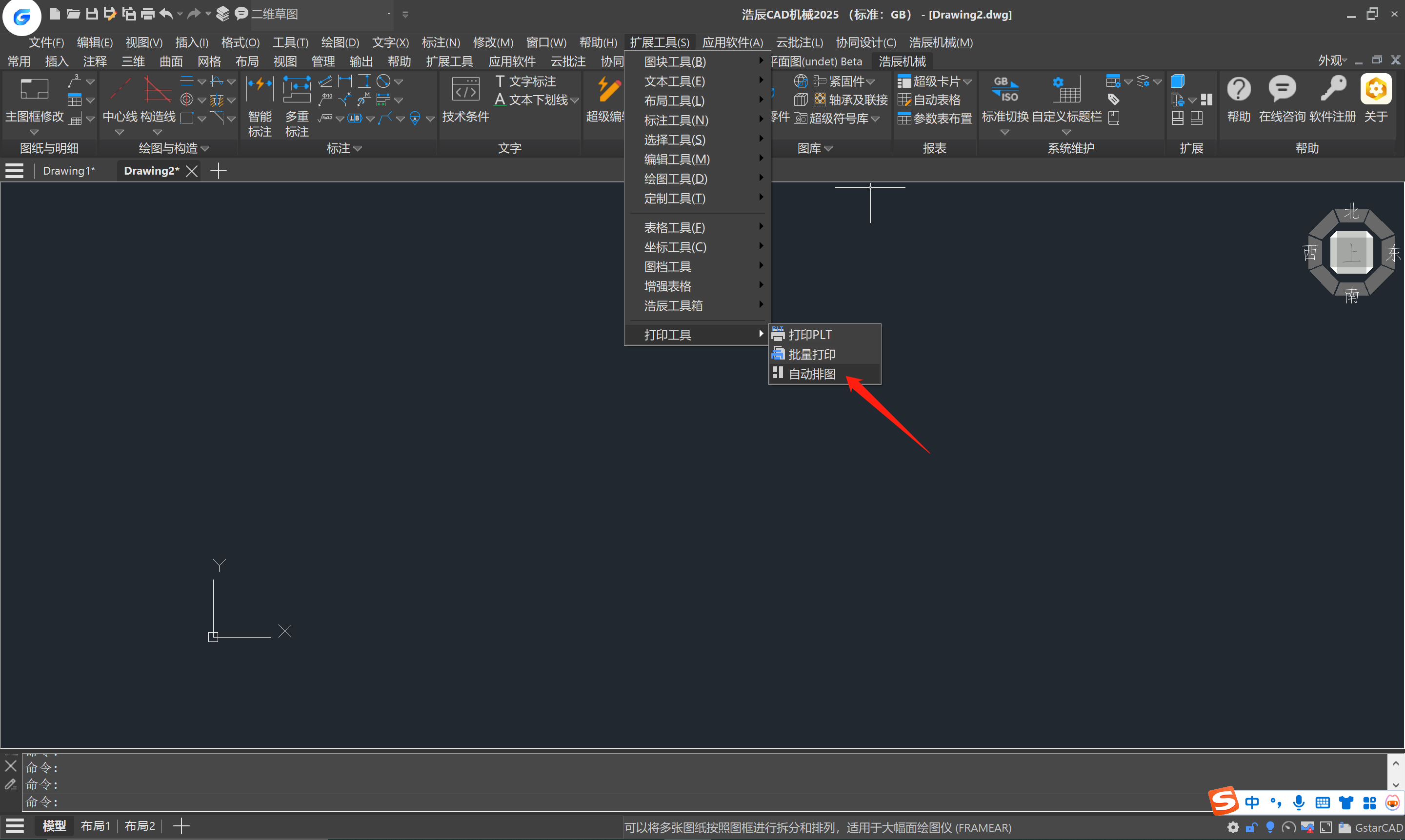The height and width of the screenshot is (840, 1405).
Task: Click the 自定义标题栏 icon
Action: [x=1066, y=89]
